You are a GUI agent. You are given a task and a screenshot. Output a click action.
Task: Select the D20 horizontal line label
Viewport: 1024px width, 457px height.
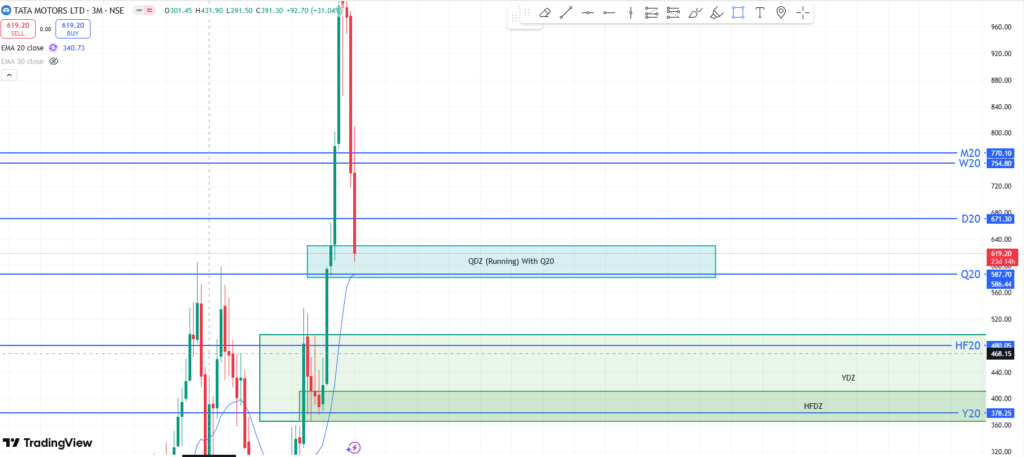pos(971,219)
